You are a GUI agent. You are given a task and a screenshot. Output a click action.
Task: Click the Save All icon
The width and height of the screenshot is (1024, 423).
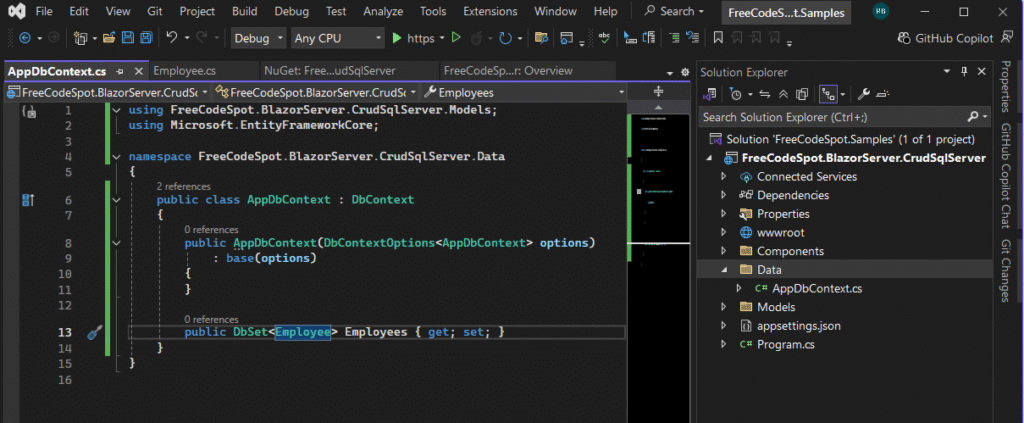146,38
